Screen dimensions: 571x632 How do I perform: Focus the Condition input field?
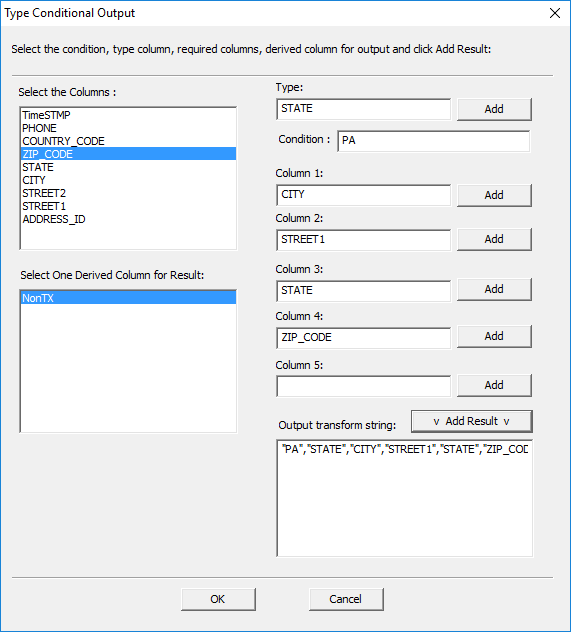(x=434, y=141)
